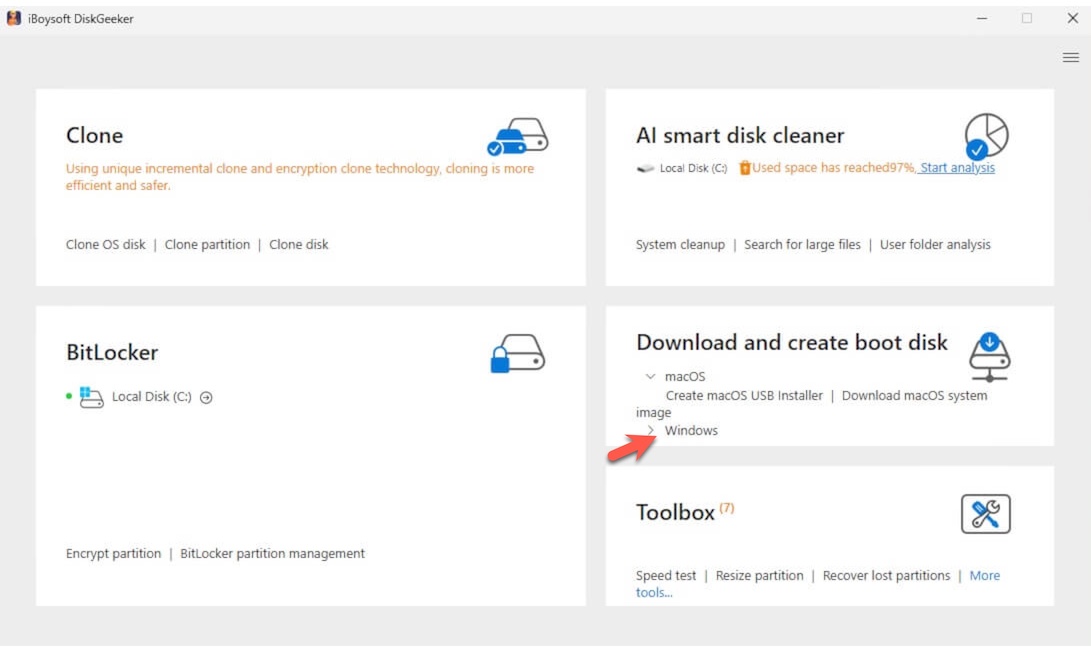Screen dimensions: 1091x652
Task: Click the Start analysis link
Action: [x=957, y=168]
